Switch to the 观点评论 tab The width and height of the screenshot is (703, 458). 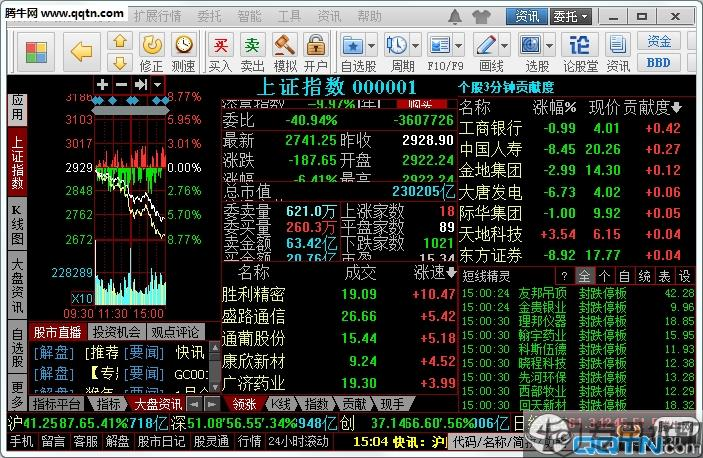click(x=175, y=332)
